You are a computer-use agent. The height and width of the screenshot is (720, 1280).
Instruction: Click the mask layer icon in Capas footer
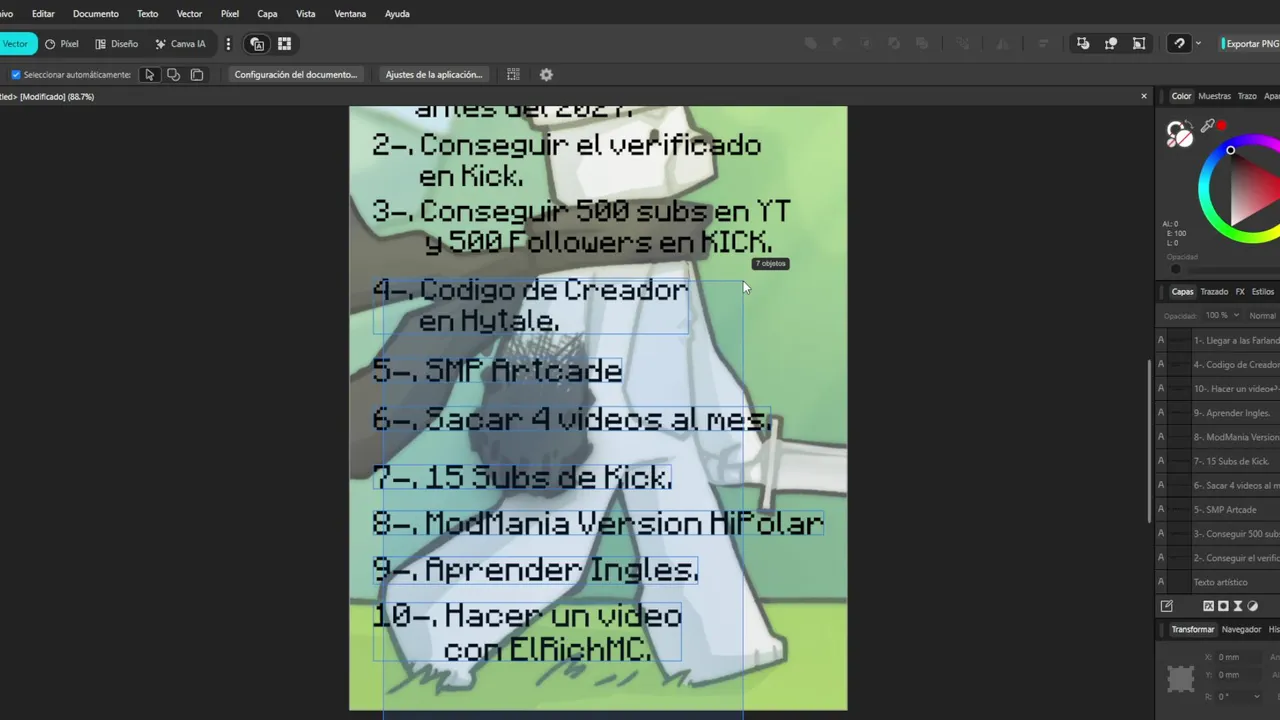point(1223,606)
